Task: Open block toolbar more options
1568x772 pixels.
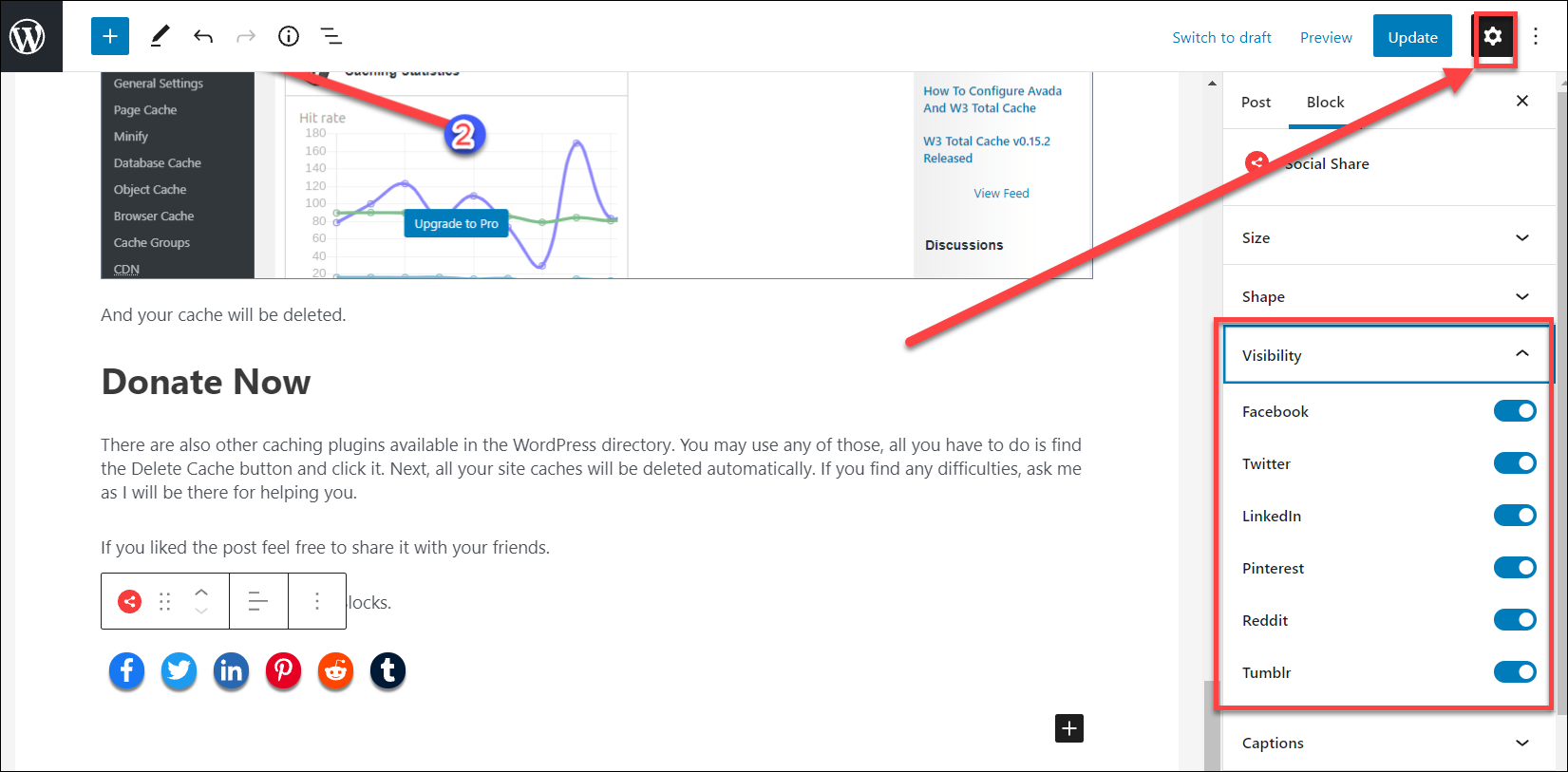Action: click(x=317, y=601)
